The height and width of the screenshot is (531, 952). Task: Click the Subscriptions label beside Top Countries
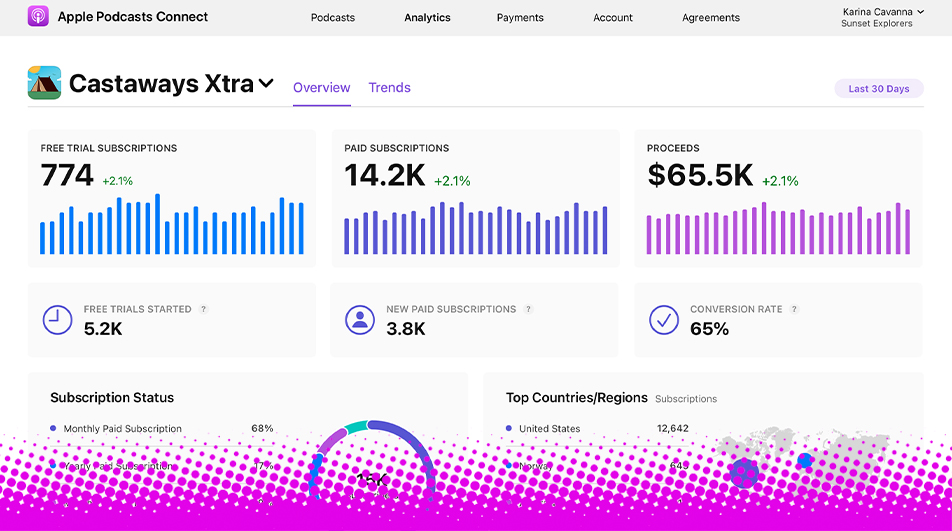(686, 399)
